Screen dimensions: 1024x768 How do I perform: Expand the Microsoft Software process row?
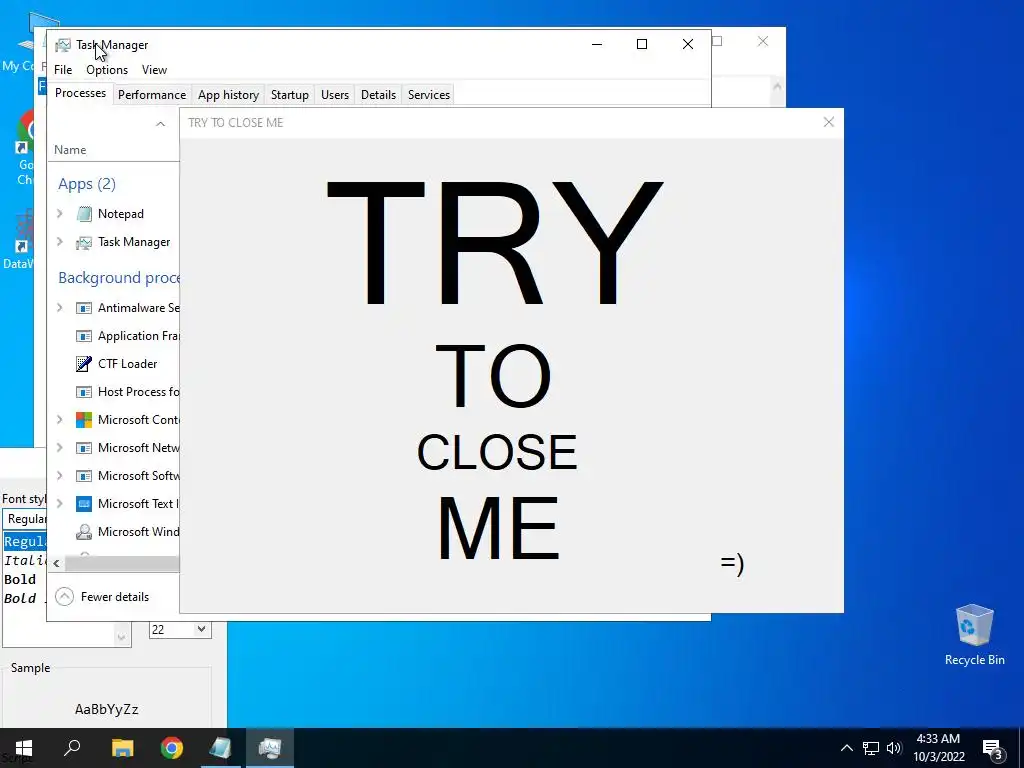click(60, 475)
